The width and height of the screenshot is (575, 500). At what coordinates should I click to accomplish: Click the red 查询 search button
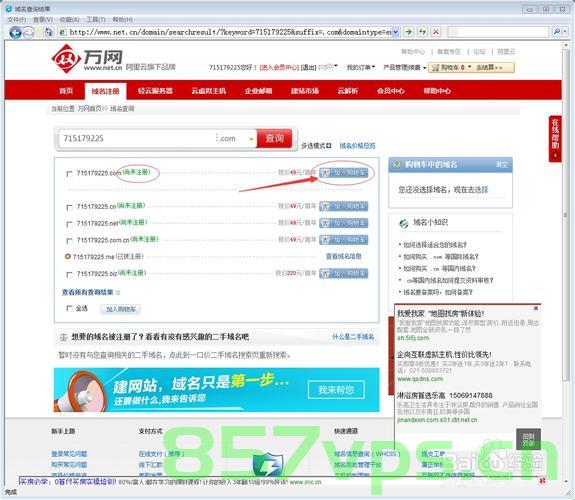pos(274,138)
